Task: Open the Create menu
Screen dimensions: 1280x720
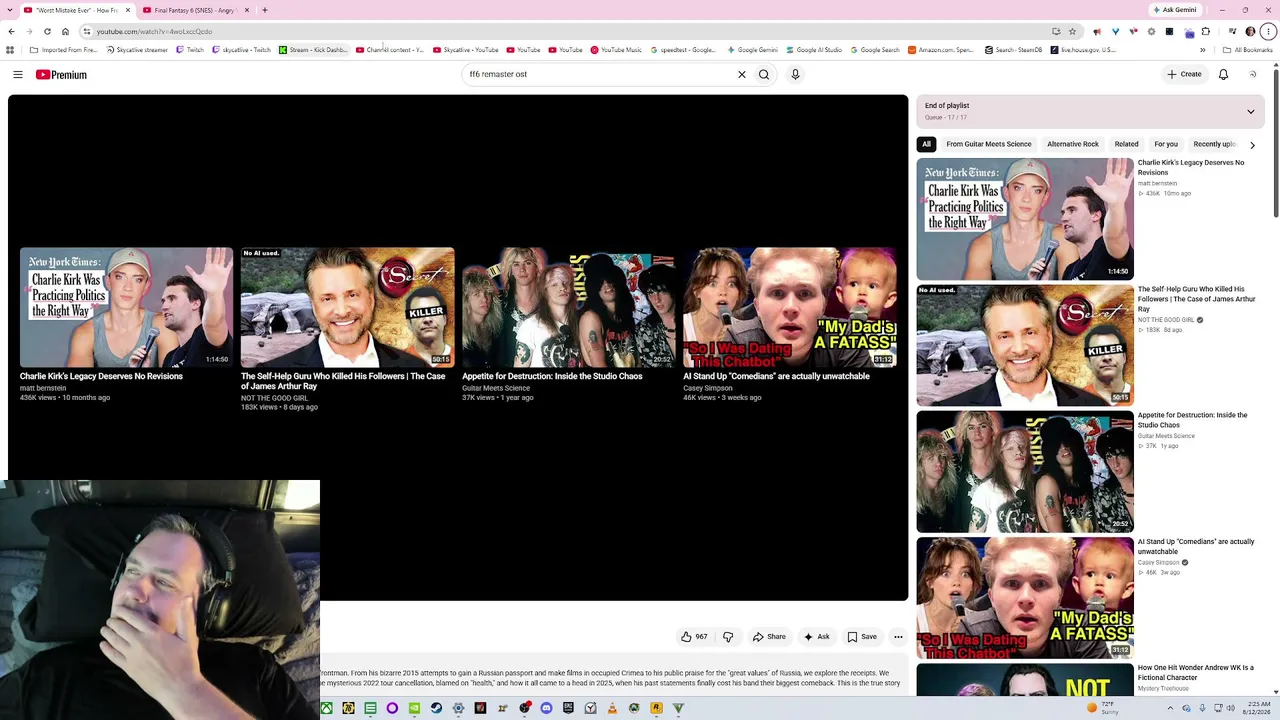Action: [1184, 74]
